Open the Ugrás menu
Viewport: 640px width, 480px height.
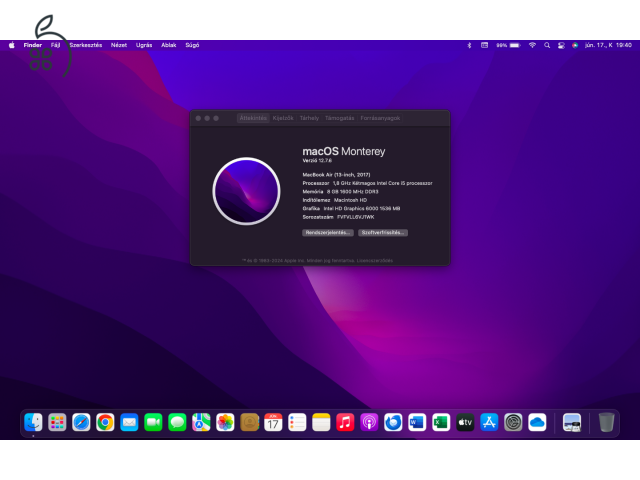(x=144, y=45)
